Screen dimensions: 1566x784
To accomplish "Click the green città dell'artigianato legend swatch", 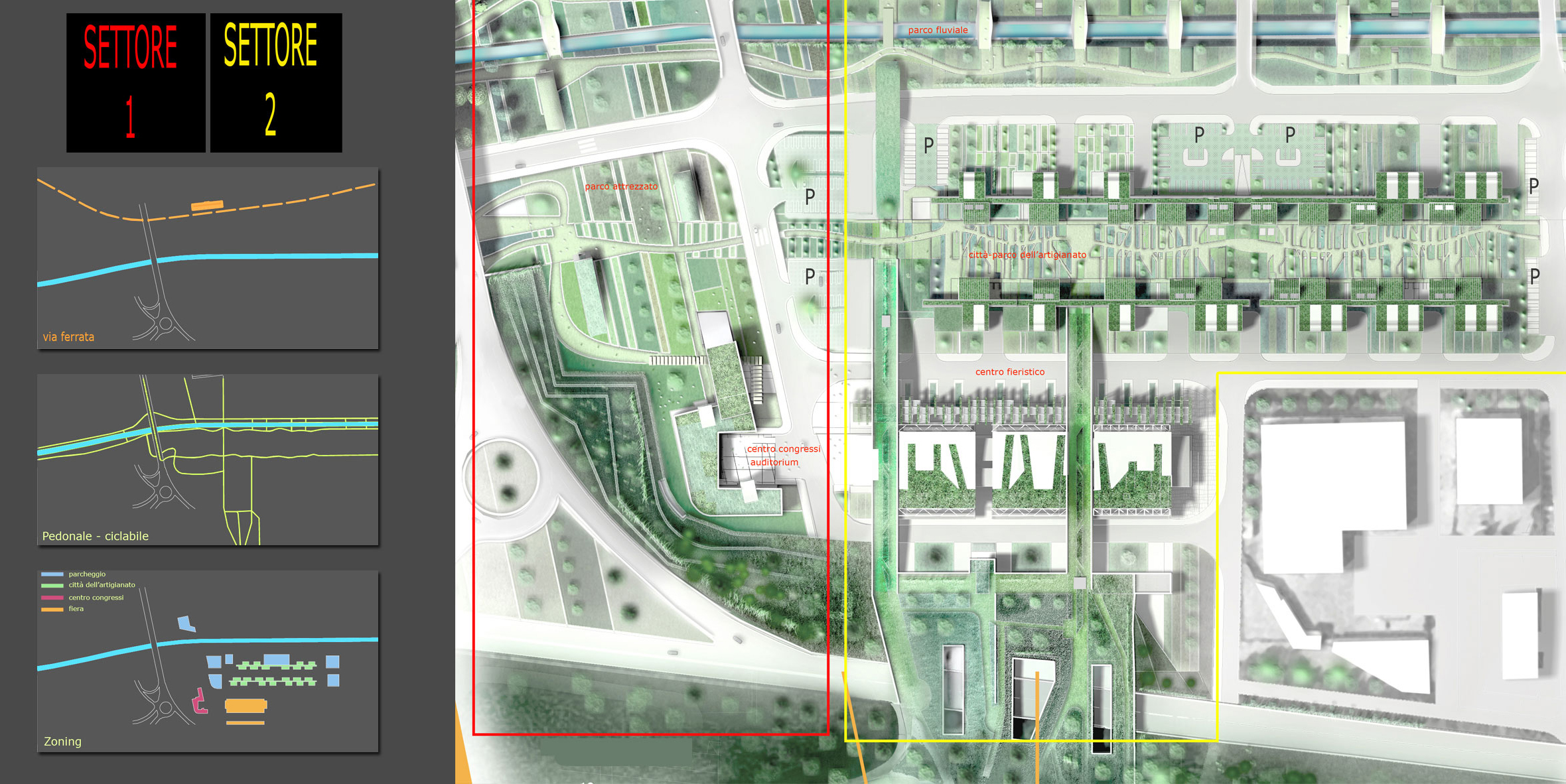I will (x=52, y=586).
